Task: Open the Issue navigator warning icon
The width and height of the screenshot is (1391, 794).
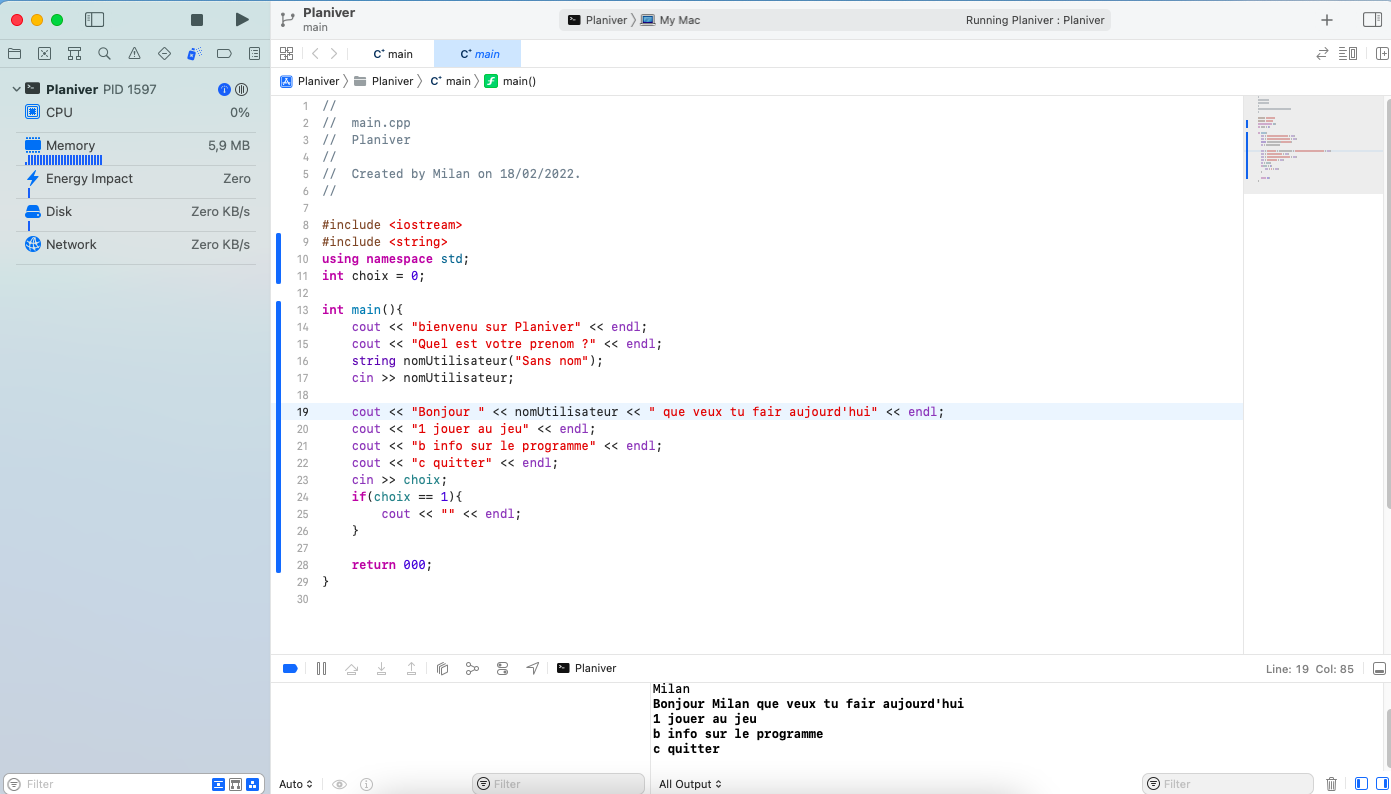Action: tap(134, 54)
